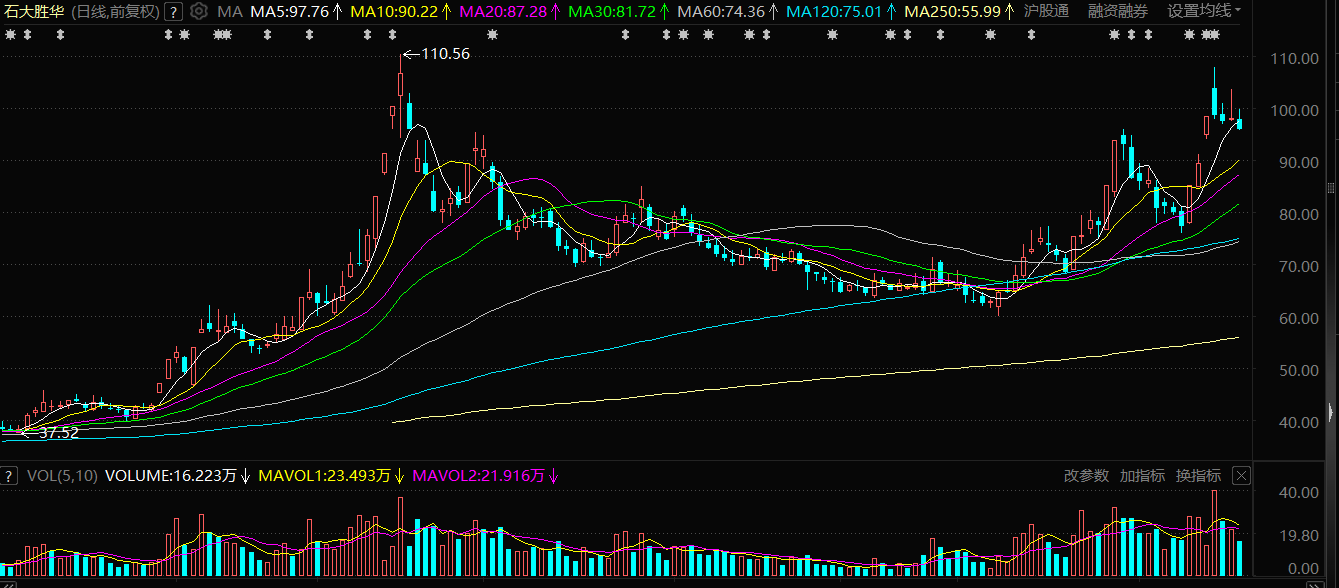Click the 沪股通 link
Image resolution: width=1339 pixels, height=588 pixels.
1046,12
